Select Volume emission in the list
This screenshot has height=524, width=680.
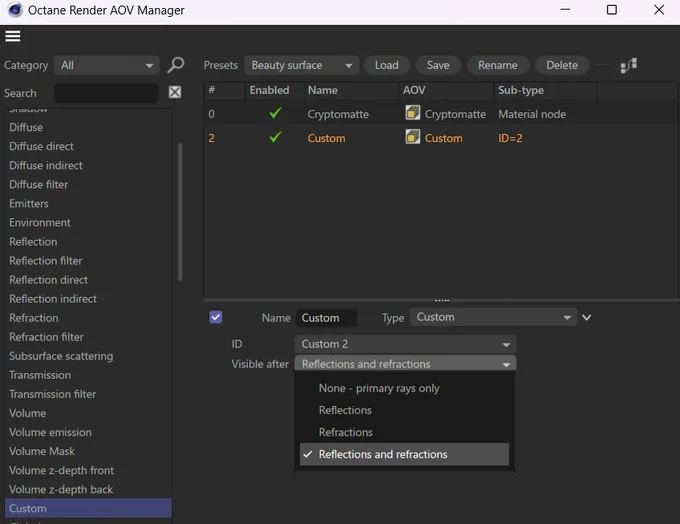click(88, 432)
